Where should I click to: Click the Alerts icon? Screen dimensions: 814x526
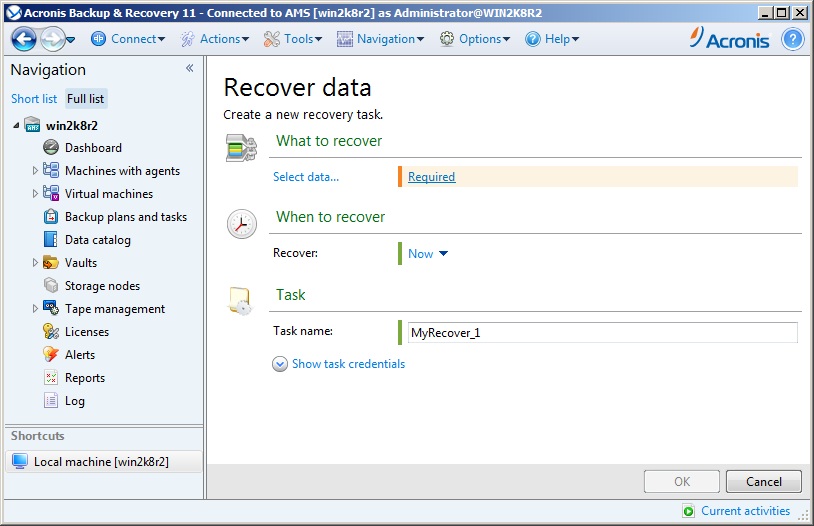click(x=51, y=354)
